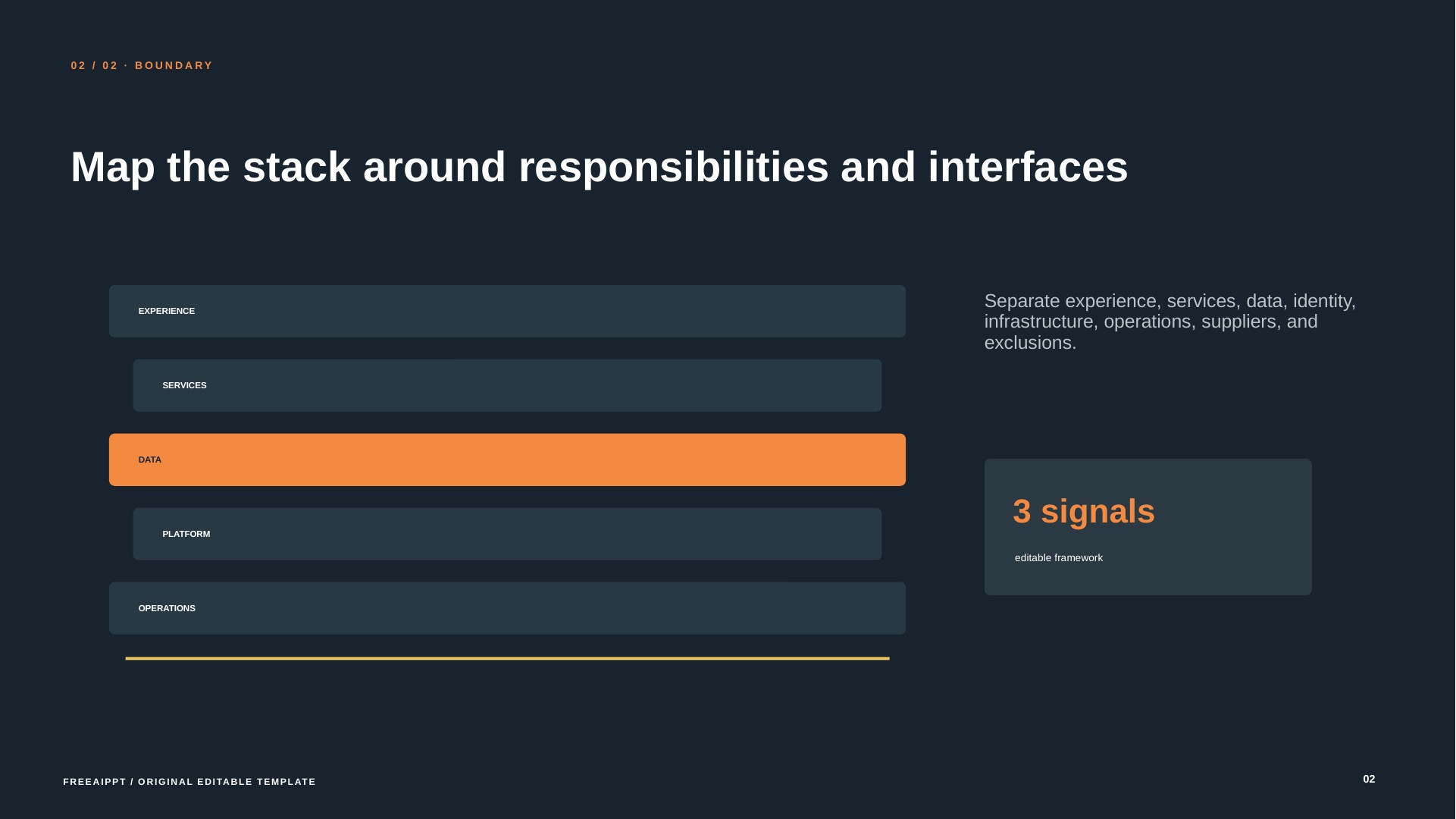Click the '3 signals' heading text
Screen dimensions: 1456x819
1084,512
